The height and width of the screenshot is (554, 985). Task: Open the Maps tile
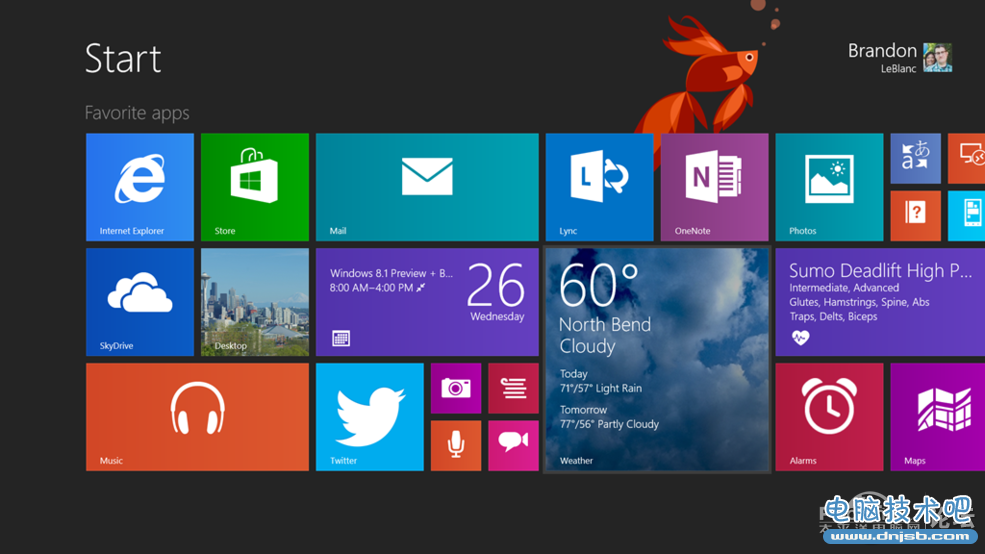[x=938, y=416]
